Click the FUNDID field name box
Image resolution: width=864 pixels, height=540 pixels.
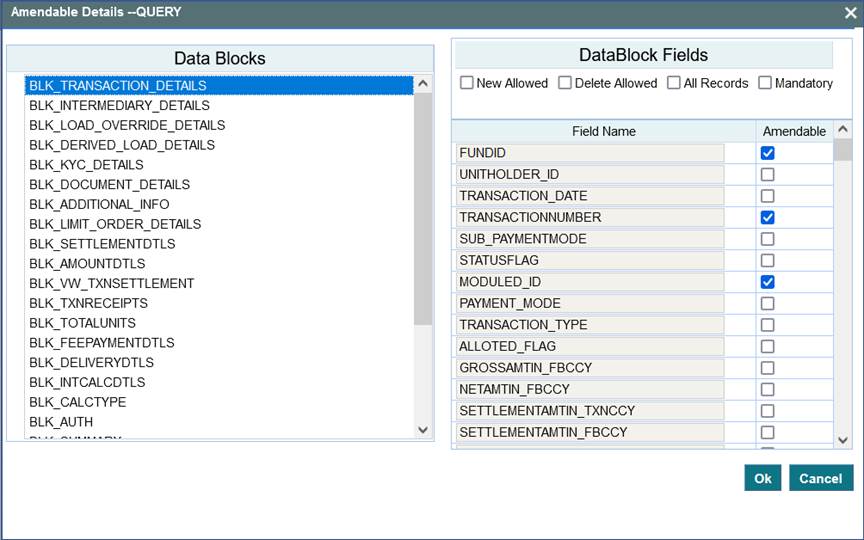(x=590, y=153)
